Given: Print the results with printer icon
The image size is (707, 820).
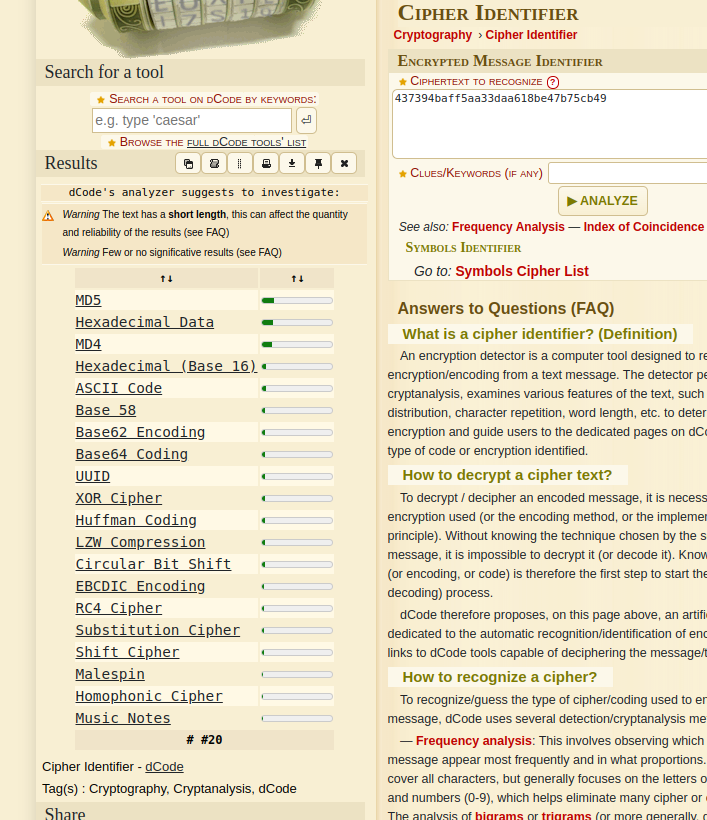Looking at the screenshot, I should coord(266,164).
